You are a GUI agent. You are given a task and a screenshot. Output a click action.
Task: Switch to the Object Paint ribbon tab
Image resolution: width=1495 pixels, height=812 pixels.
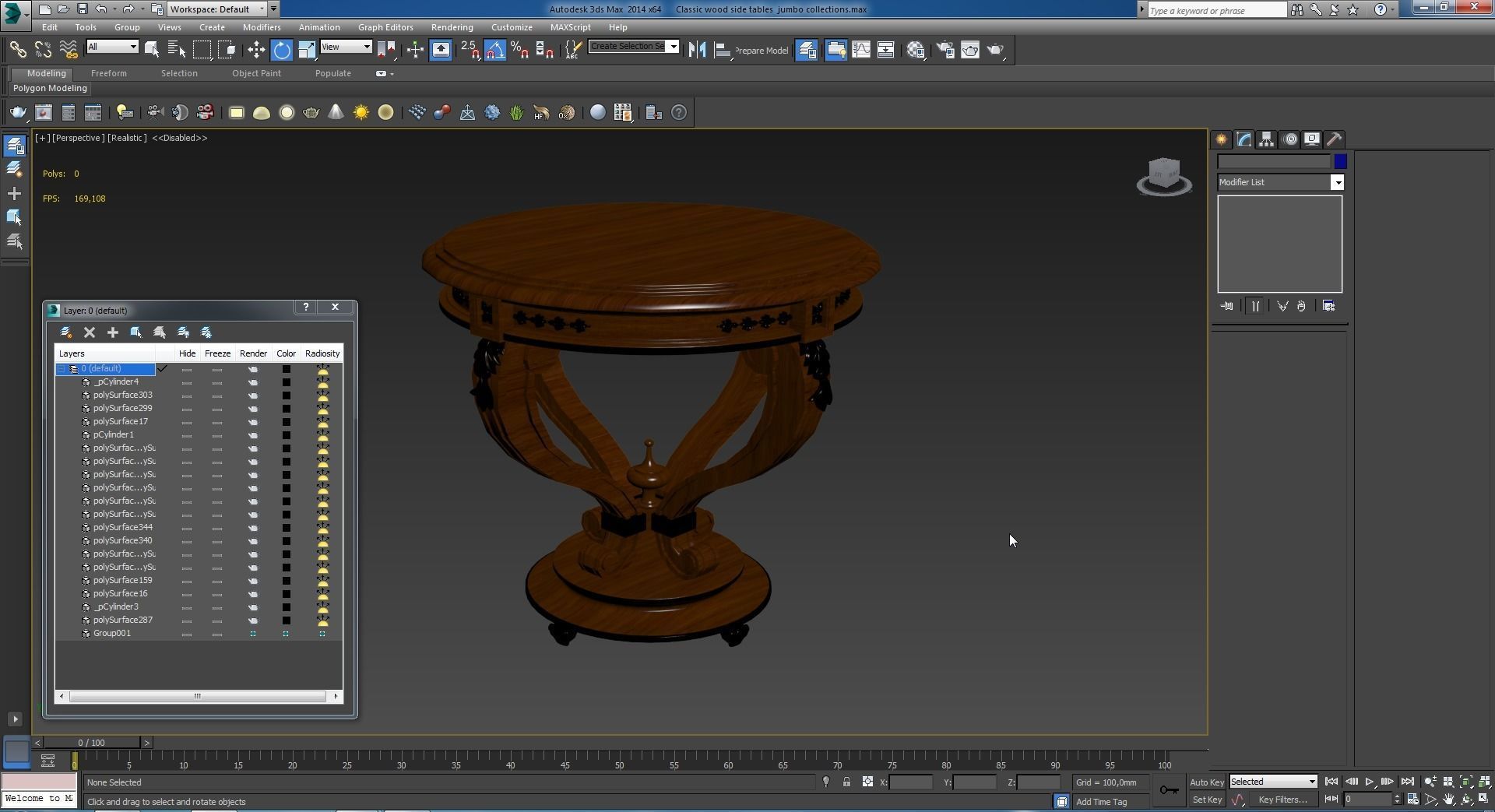pyautogui.click(x=256, y=73)
